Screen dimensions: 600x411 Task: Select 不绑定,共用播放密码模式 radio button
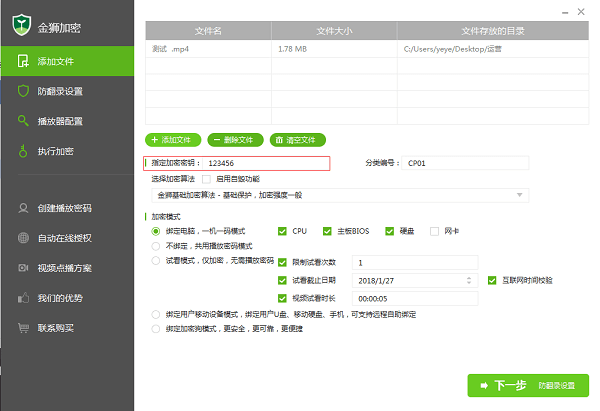[x=155, y=246]
